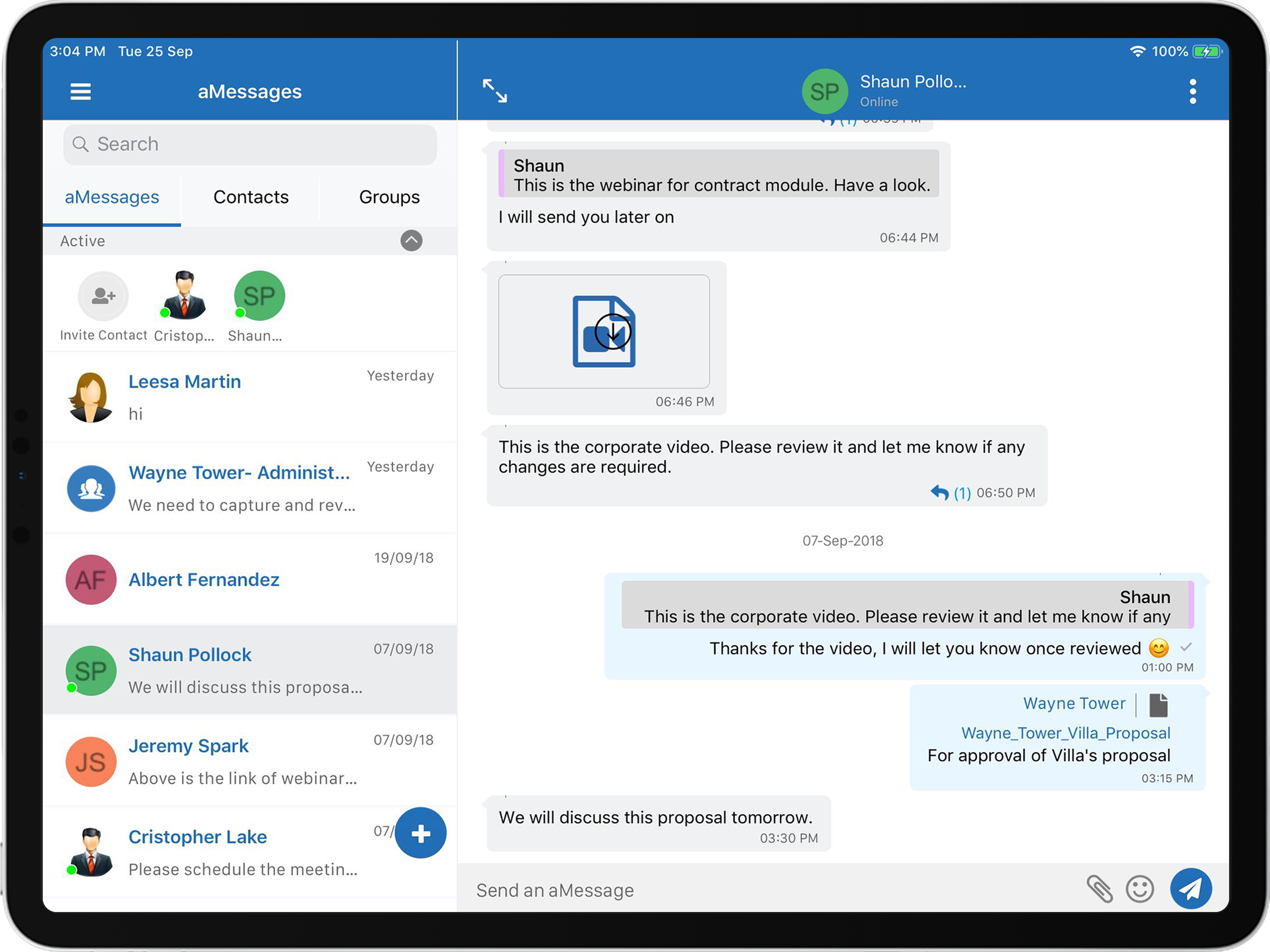Open the emoji picker

click(x=1139, y=889)
